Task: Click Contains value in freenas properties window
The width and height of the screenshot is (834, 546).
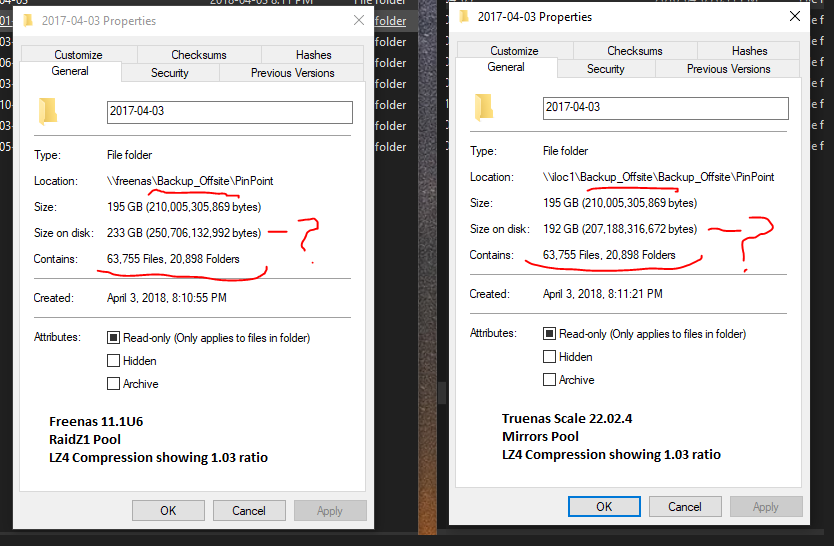Action: tap(173, 259)
